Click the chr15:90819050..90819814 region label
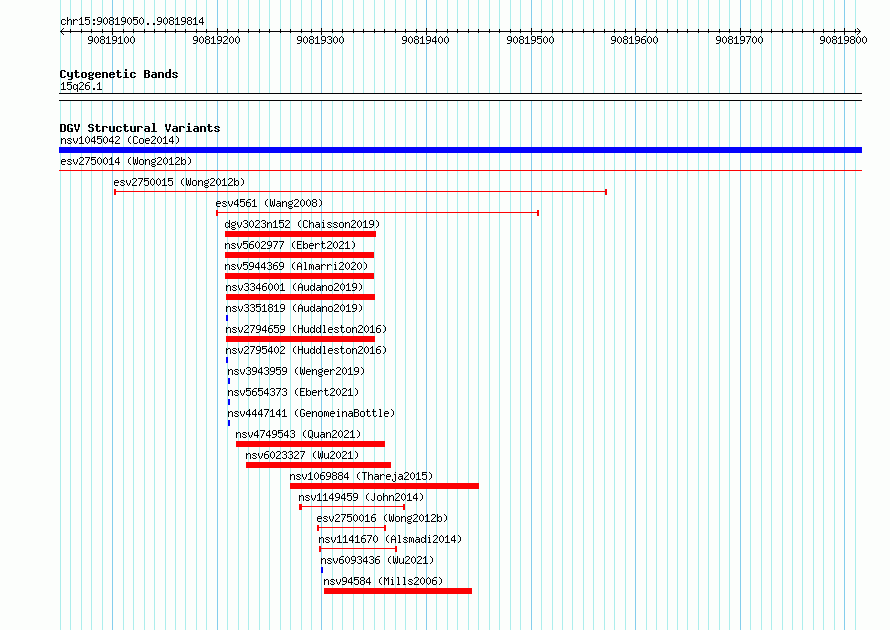This screenshot has width=890, height=630. point(132,22)
